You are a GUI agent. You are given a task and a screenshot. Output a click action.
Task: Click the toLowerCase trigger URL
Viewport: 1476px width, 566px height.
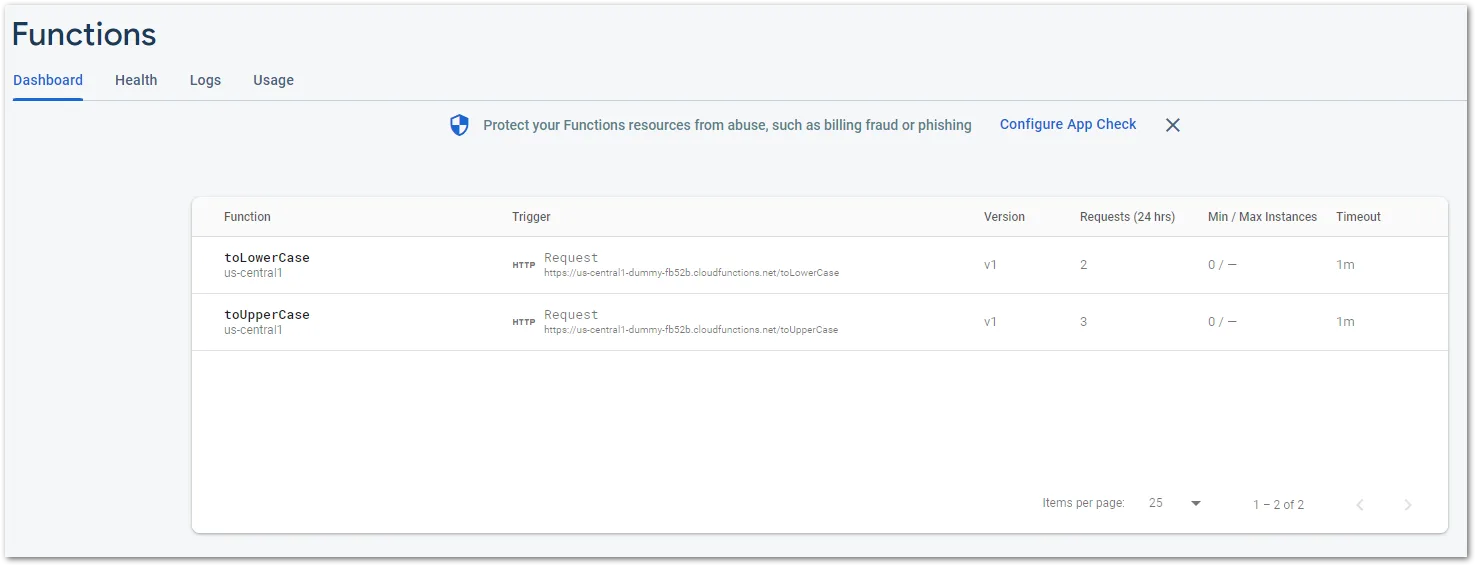click(691, 272)
